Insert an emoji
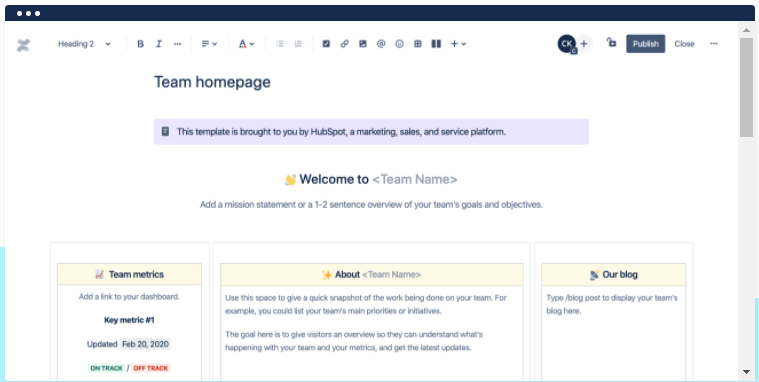Viewport: 759px width, 382px height. click(x=399, y=44)
